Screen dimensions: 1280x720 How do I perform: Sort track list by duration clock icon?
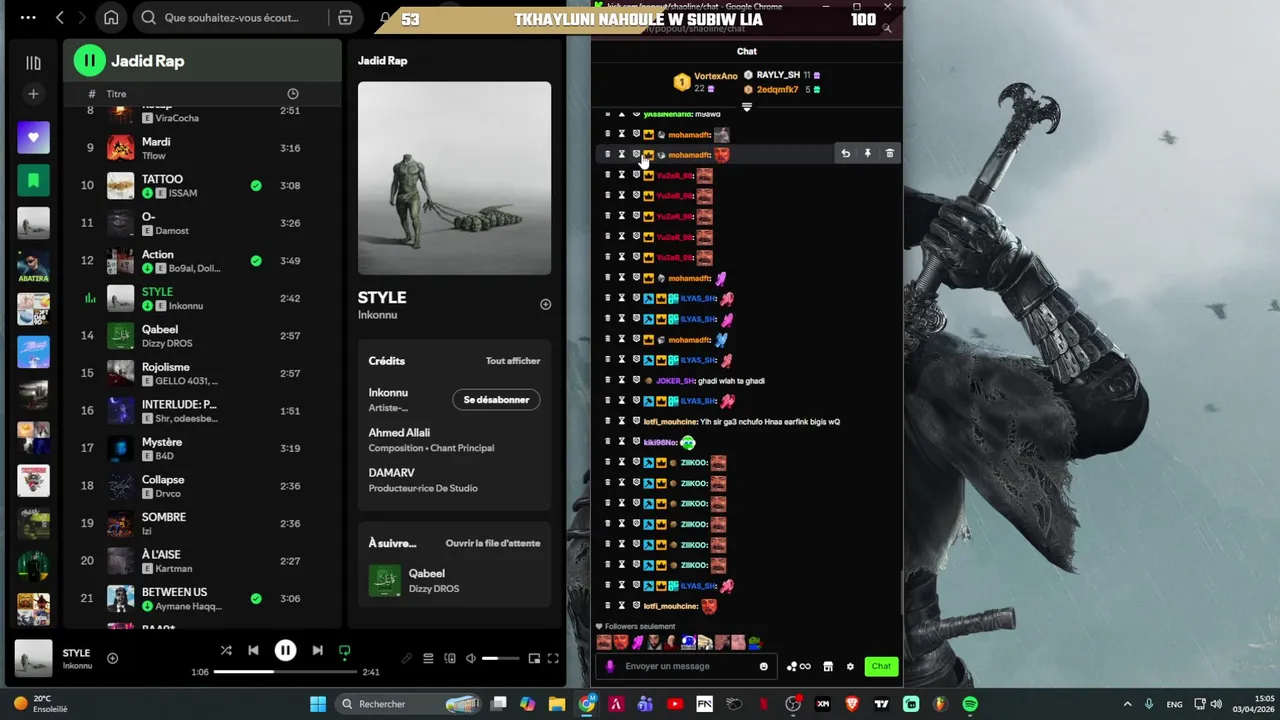[293, 94]
